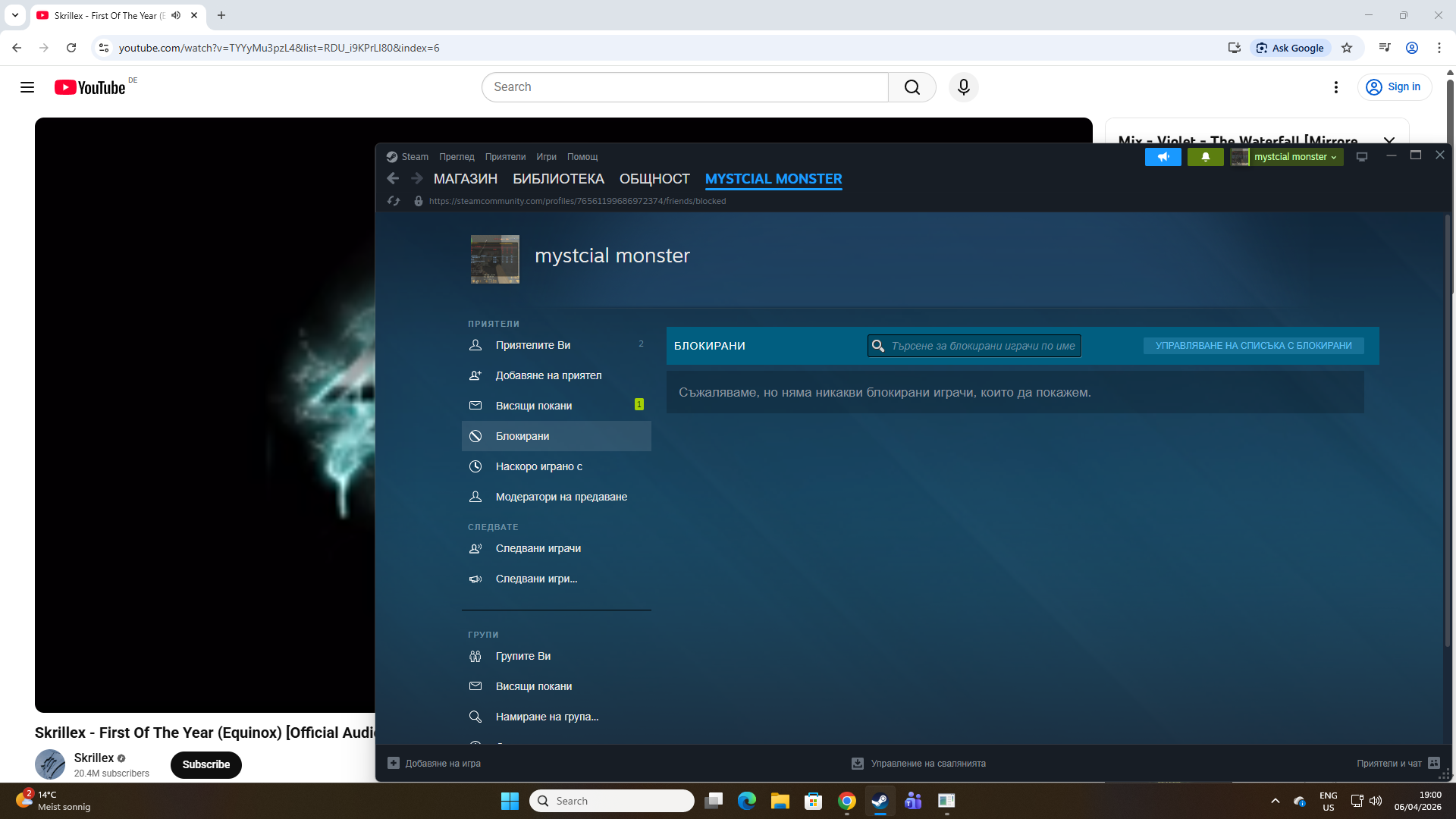Click the Steam taskbar icon
The height and width of the screenshot is (819, 1456).
point(880,801)
